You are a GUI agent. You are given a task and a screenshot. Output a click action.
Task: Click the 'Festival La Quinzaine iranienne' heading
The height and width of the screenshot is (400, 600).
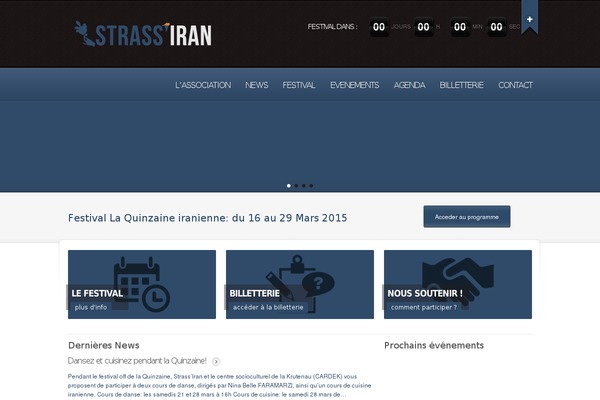[x=207, y=218]
